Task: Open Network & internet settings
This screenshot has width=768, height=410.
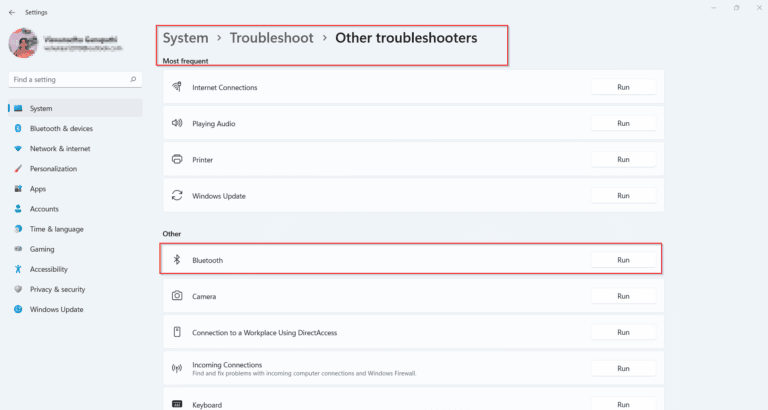Action: 60,149
